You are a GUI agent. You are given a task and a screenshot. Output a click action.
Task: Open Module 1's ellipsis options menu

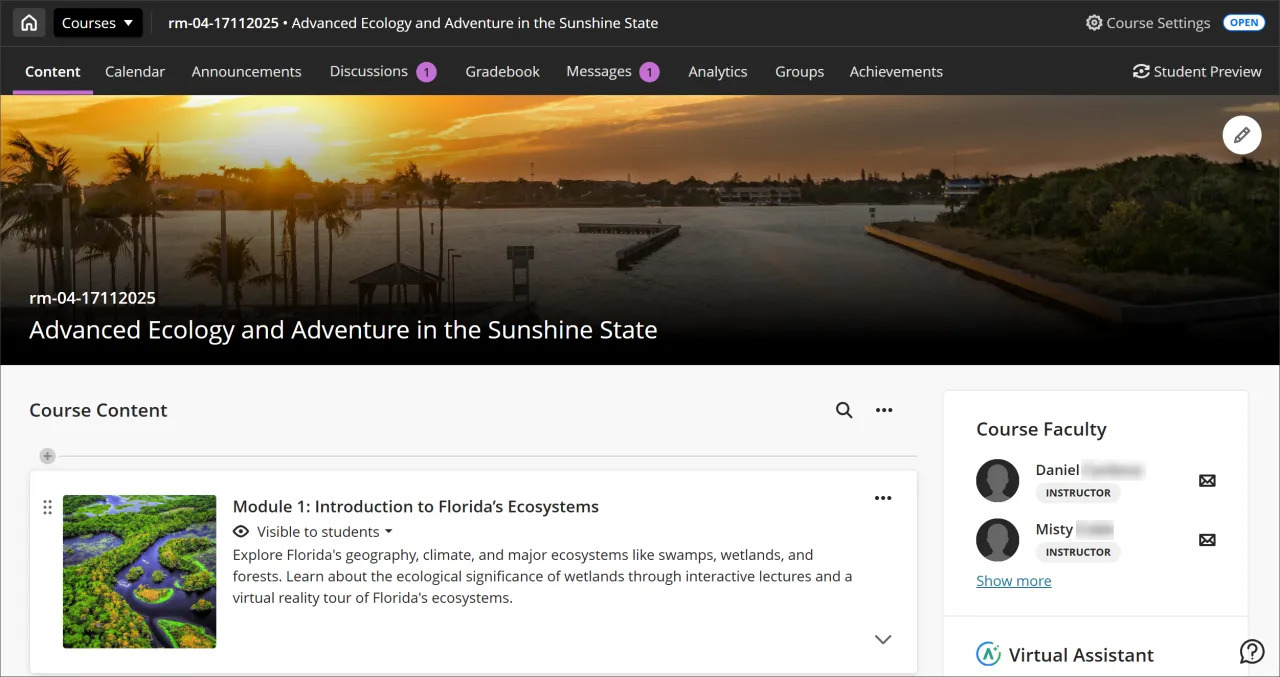tap(883, 497)
